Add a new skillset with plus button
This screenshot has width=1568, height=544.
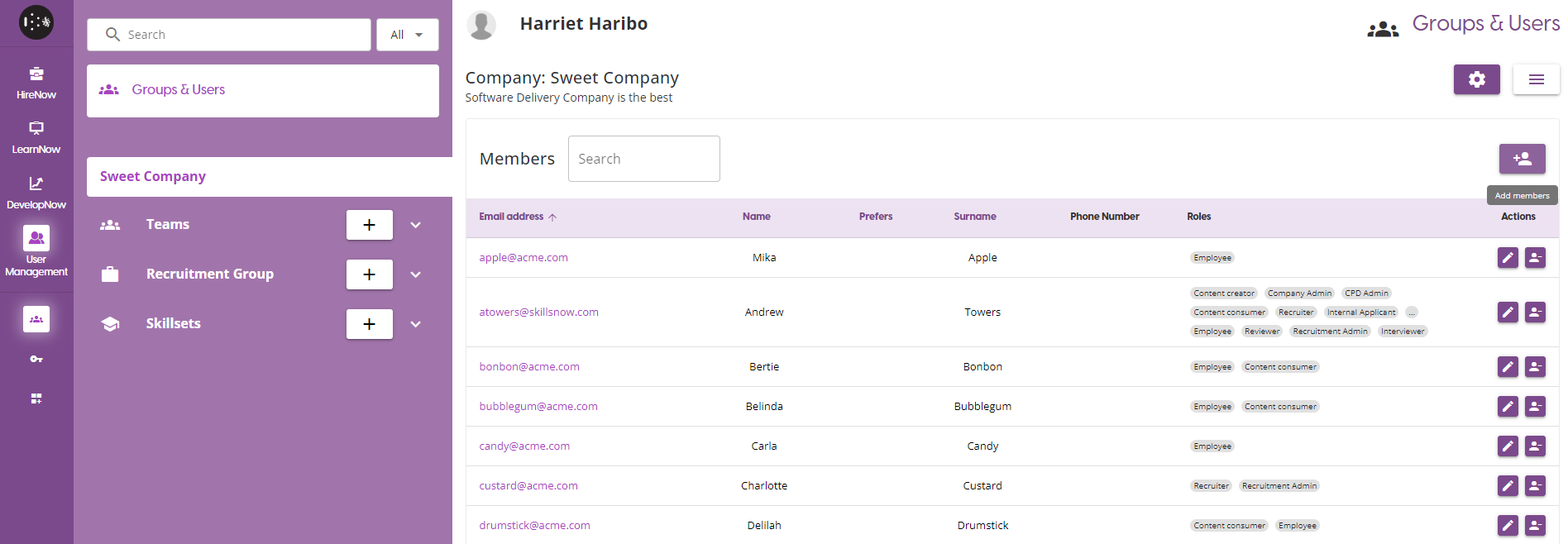(x=369, y=324)
